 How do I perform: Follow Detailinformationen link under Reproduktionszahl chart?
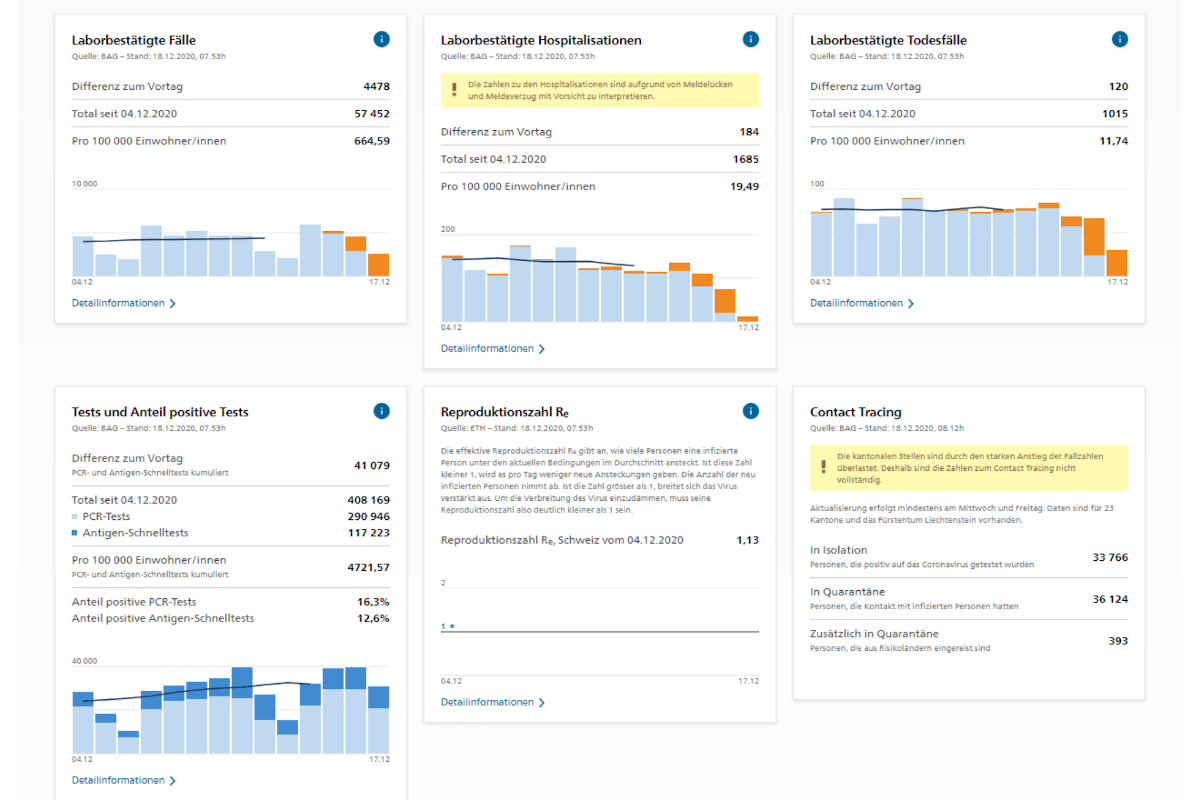tap(487, 702)
